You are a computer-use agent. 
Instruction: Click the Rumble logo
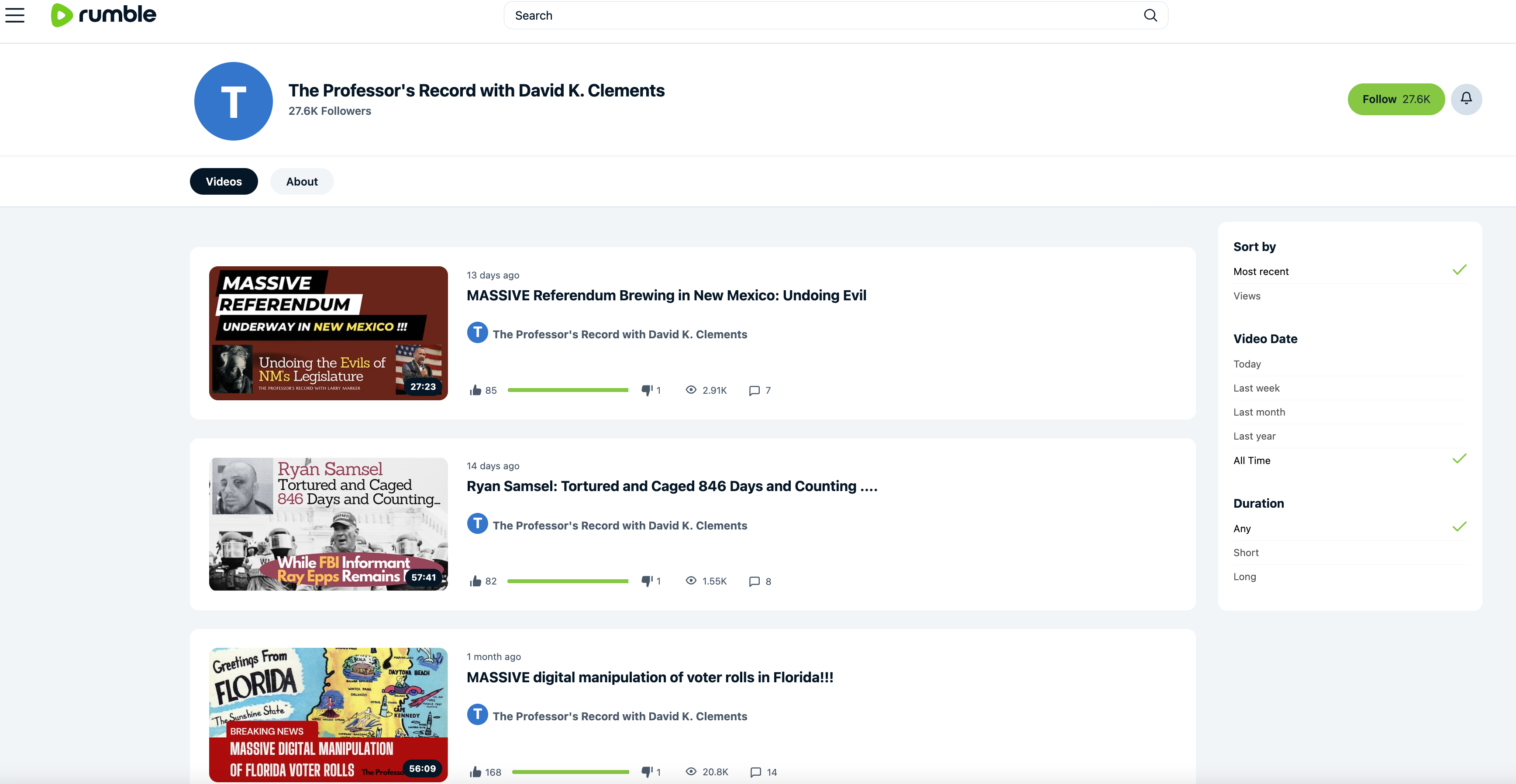coord(103,15)
